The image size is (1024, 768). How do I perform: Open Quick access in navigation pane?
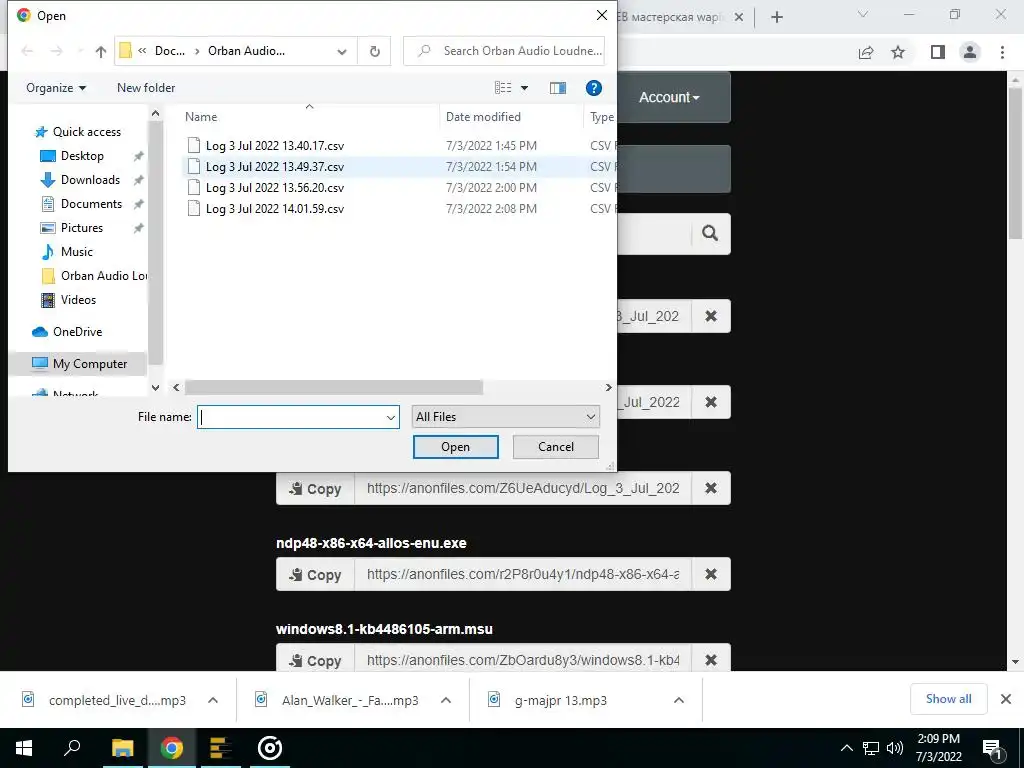(87, 132)
